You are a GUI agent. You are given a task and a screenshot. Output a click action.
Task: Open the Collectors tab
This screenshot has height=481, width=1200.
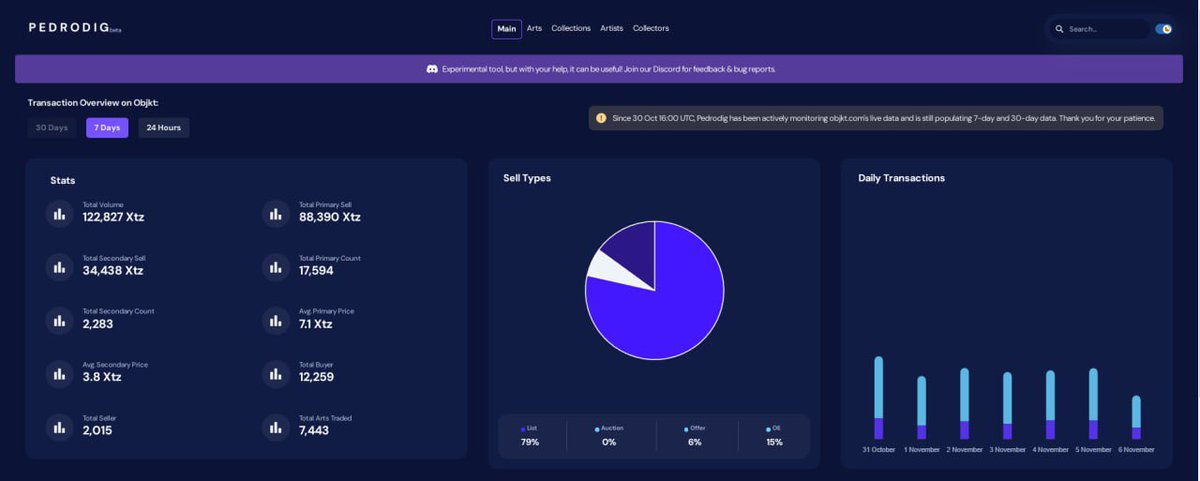click(x=651, y=28)
